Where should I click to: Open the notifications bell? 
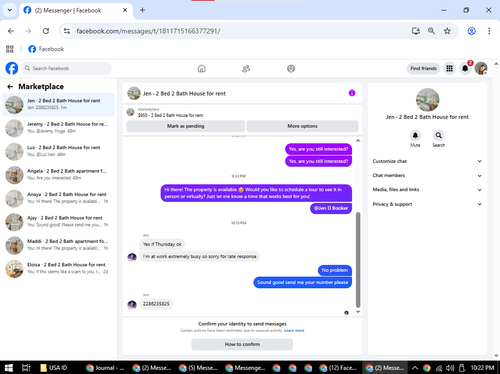click(465, 68)
